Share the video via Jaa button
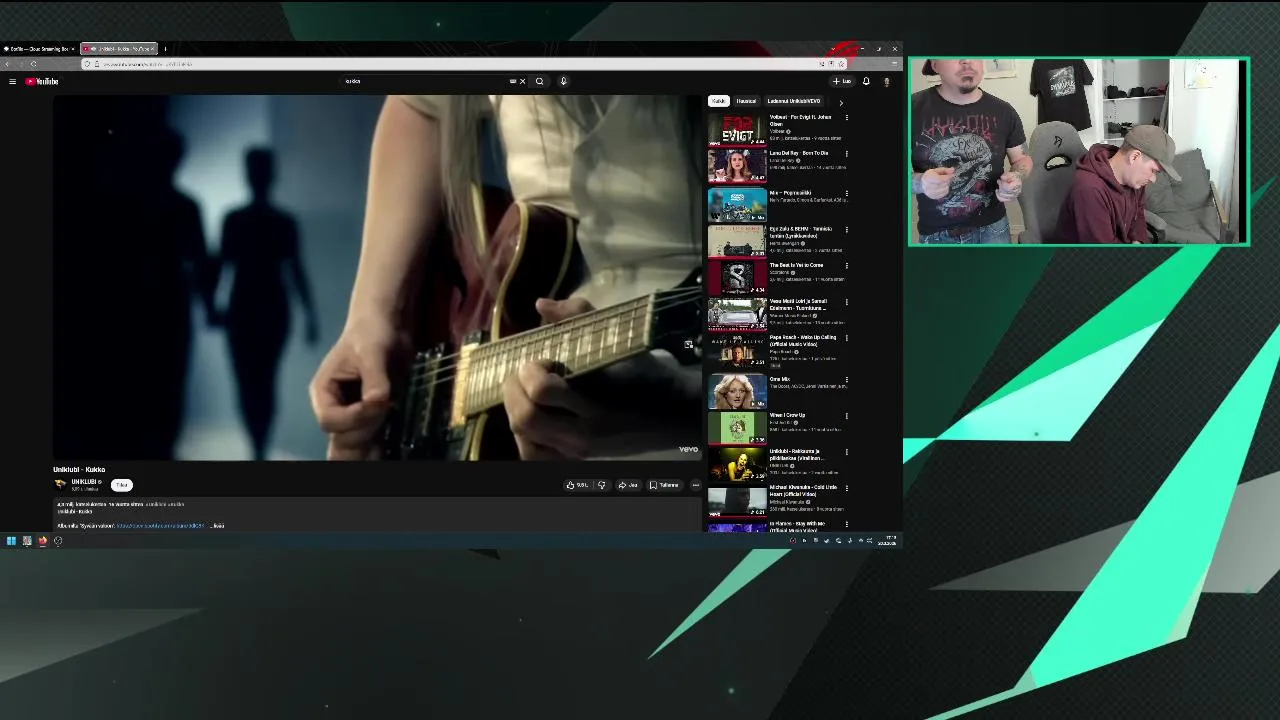Image resolution: width=1280 pixels, height=720 pixels. tap(628, 485)
